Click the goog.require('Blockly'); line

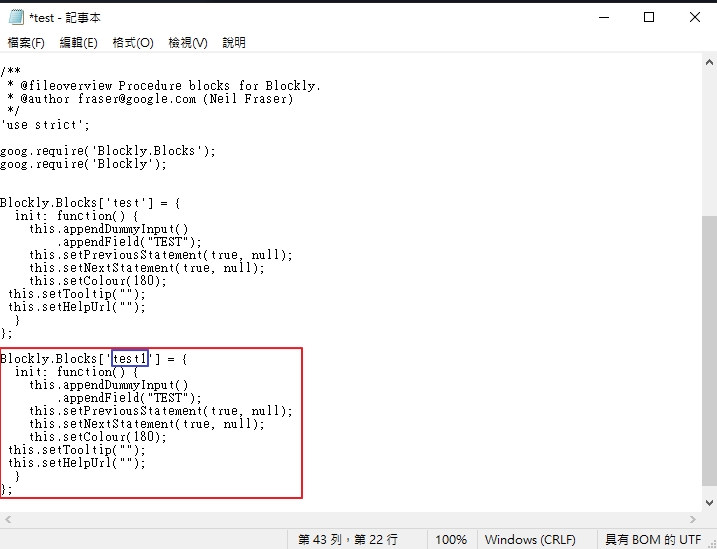(x=83, y=164)
